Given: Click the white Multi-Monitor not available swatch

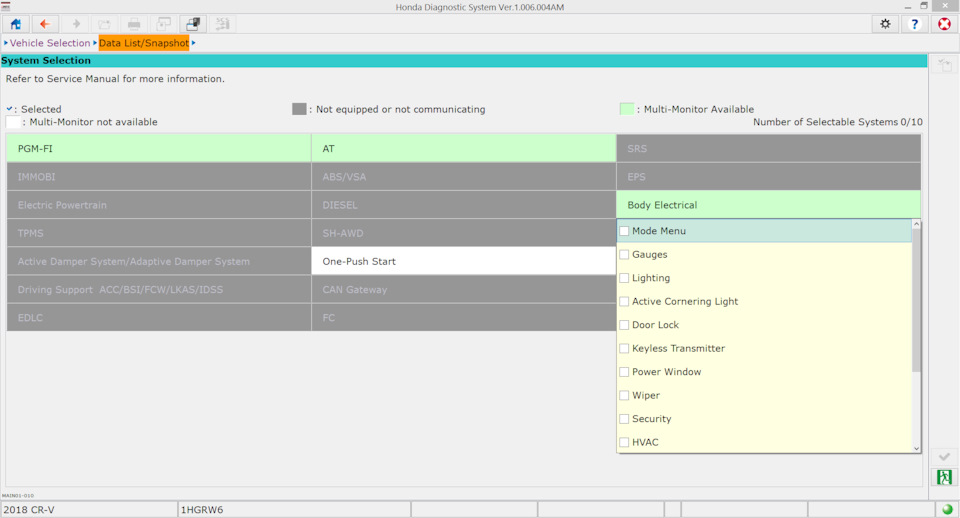Looking at the screenshot, I should tap(13, 122).
